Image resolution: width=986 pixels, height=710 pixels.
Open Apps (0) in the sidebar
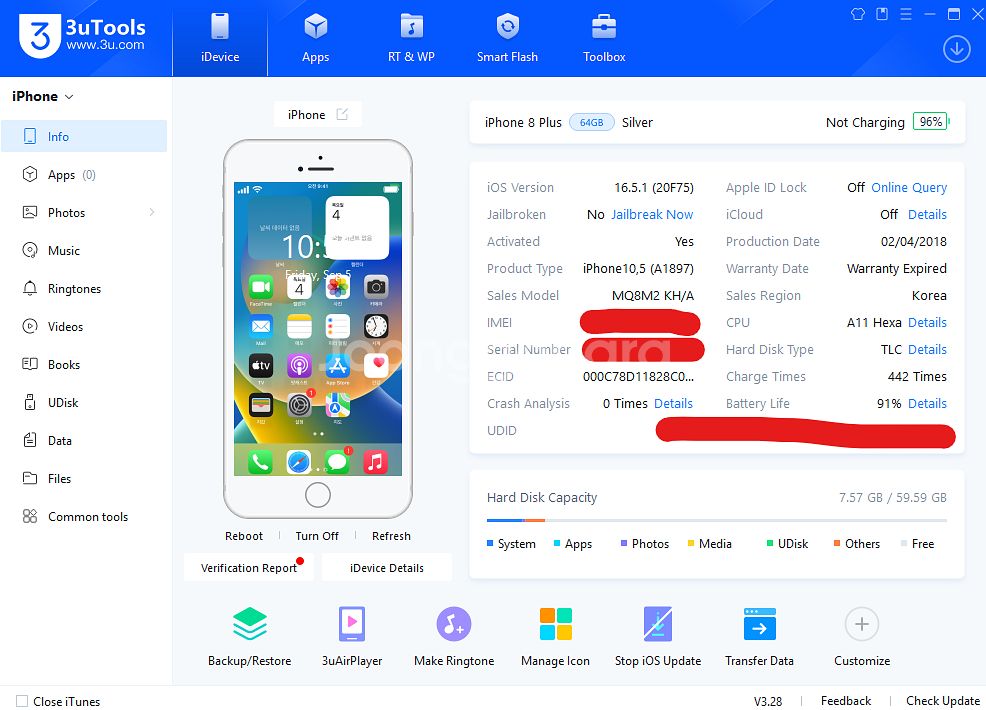coord(84,175)
